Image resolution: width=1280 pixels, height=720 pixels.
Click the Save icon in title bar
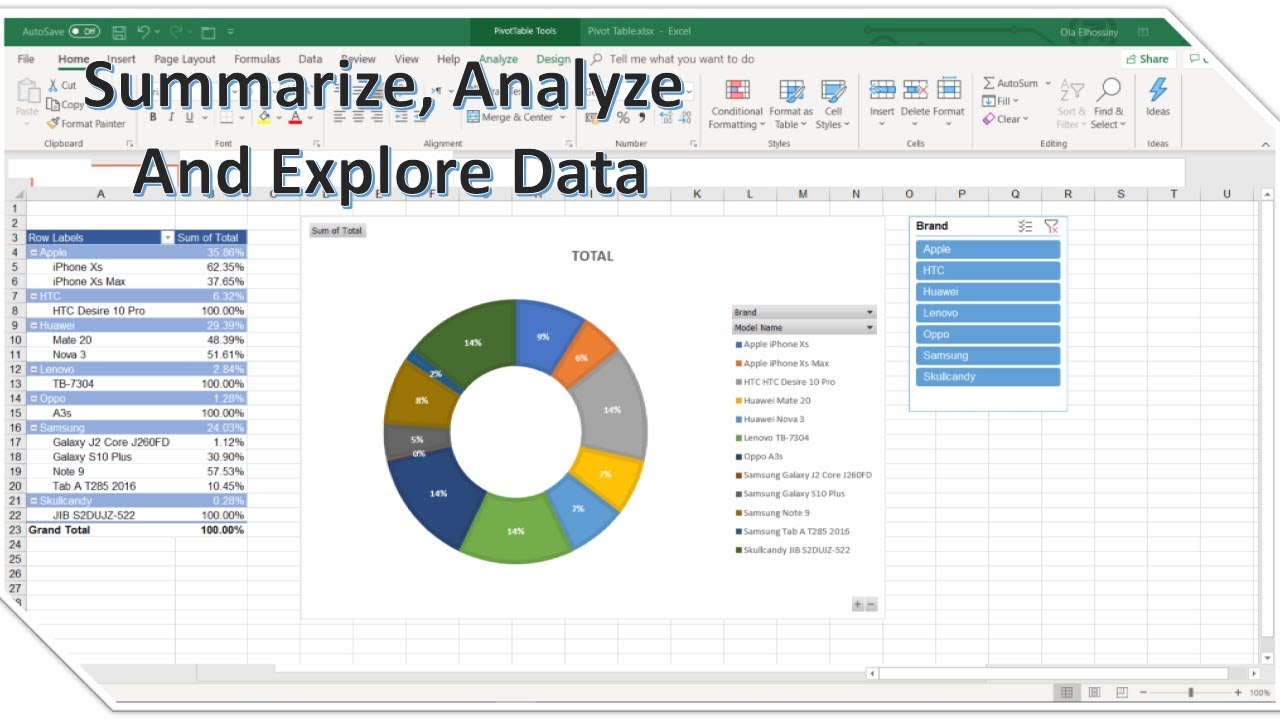pyautogui.click(x=120, y=32)
